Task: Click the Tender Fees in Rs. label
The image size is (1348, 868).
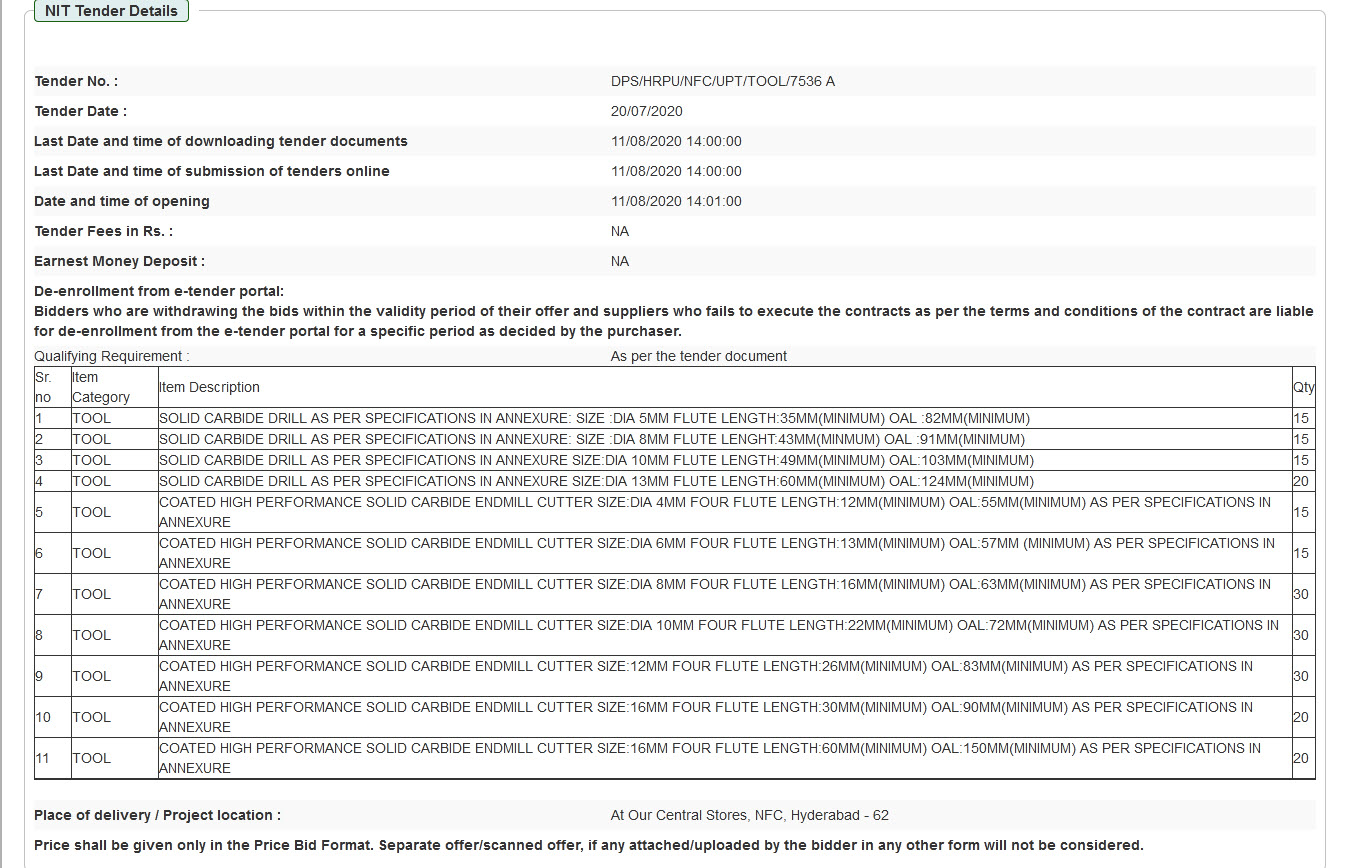Action: 103,231
